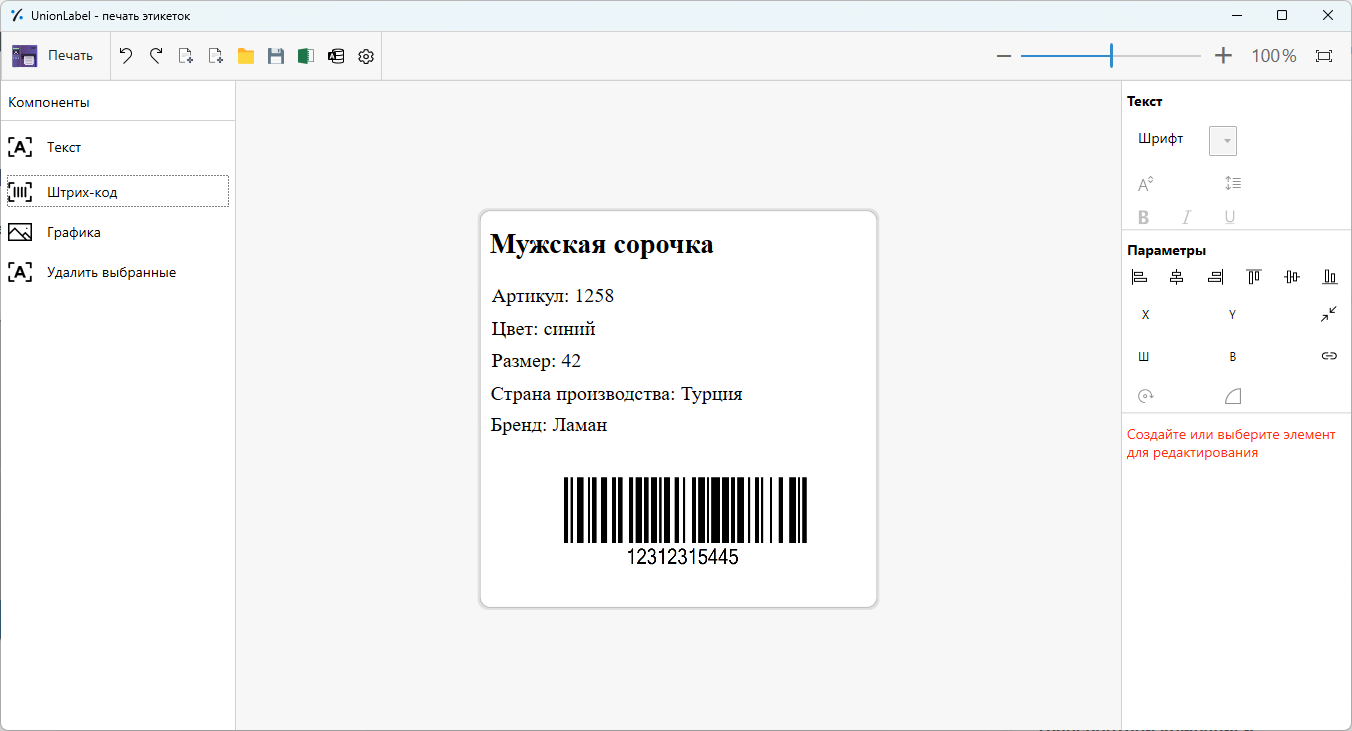Click the line spacing icon
Image resolution: width=1352 pixels, height=731 pixels.
pos(1233,184)
